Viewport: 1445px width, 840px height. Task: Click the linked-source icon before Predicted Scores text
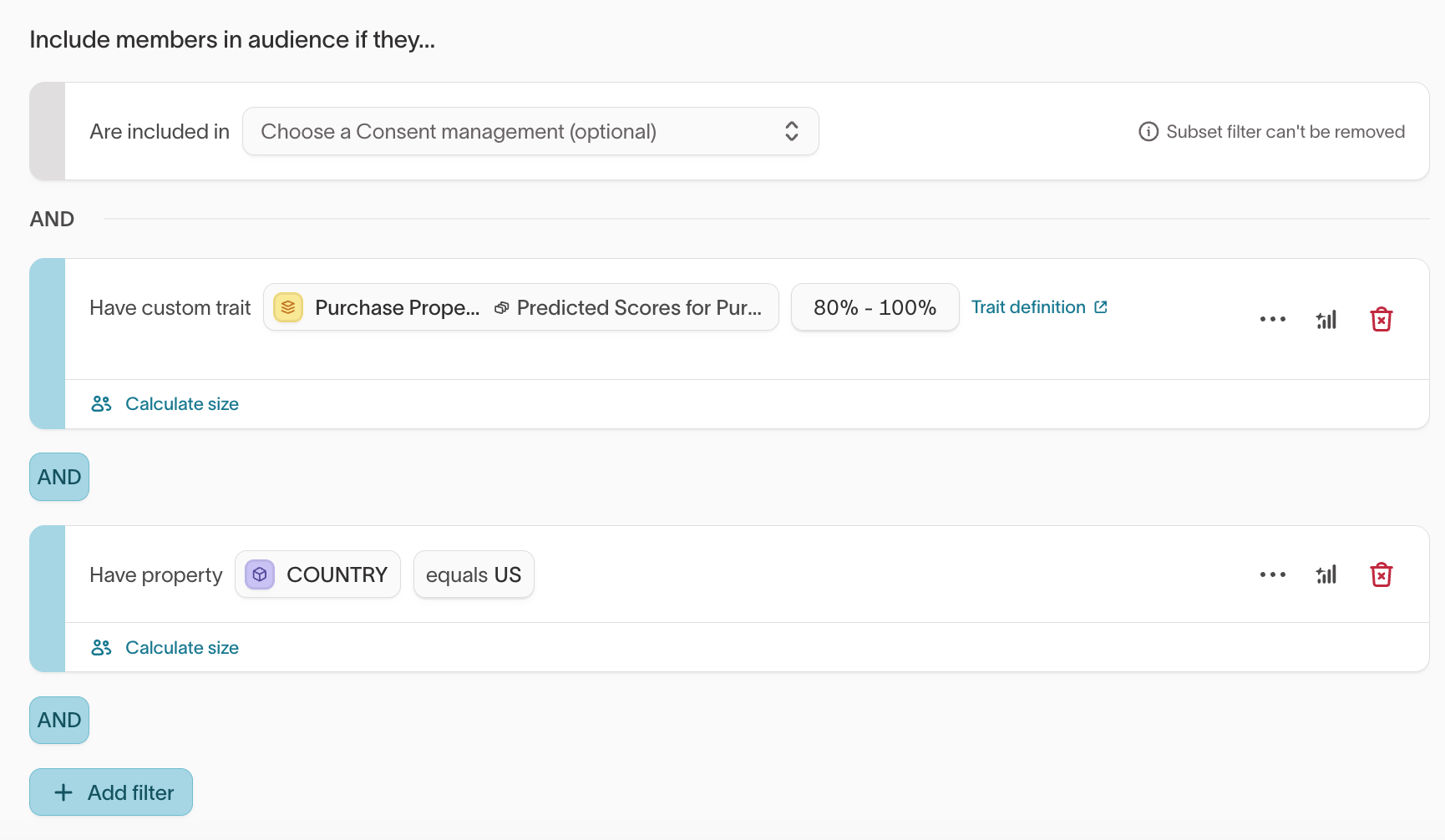click(502, 308)
